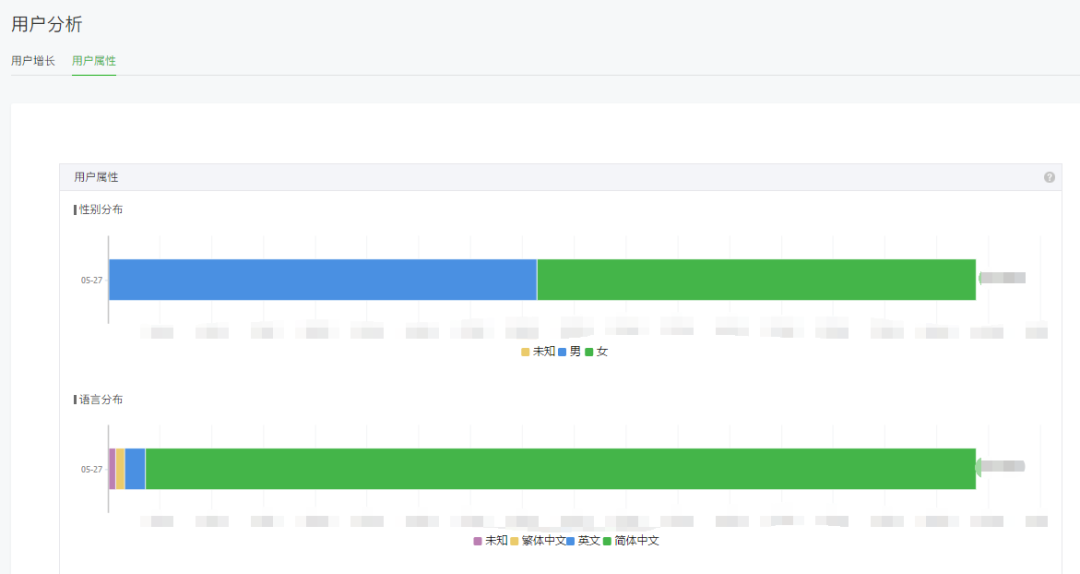Click the help question mark icon
The height and width of the screenshot is (574, 1080).
pos(1049,177)
